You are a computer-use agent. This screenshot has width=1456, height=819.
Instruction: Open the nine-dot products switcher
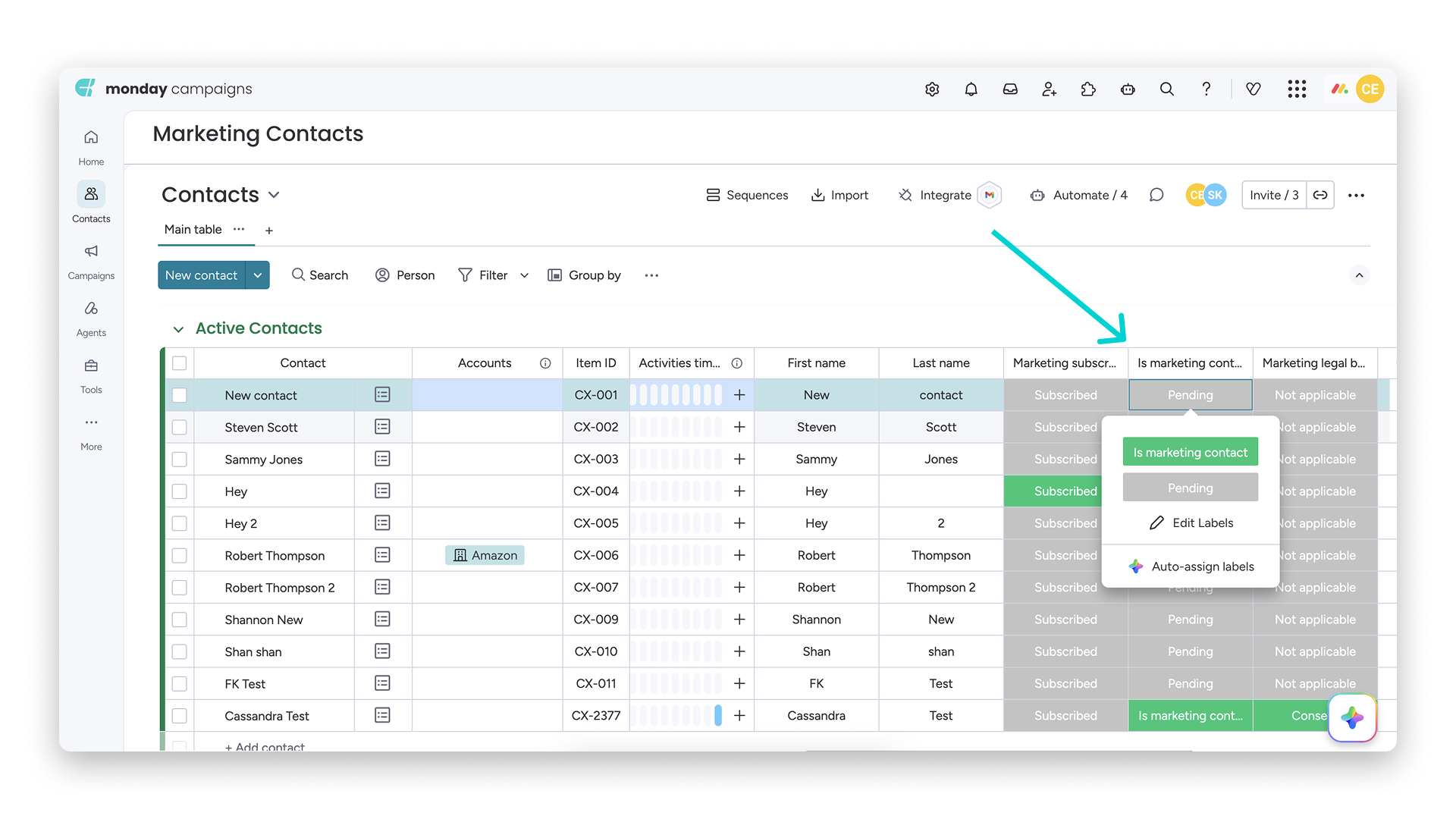tap(1297, 89)
